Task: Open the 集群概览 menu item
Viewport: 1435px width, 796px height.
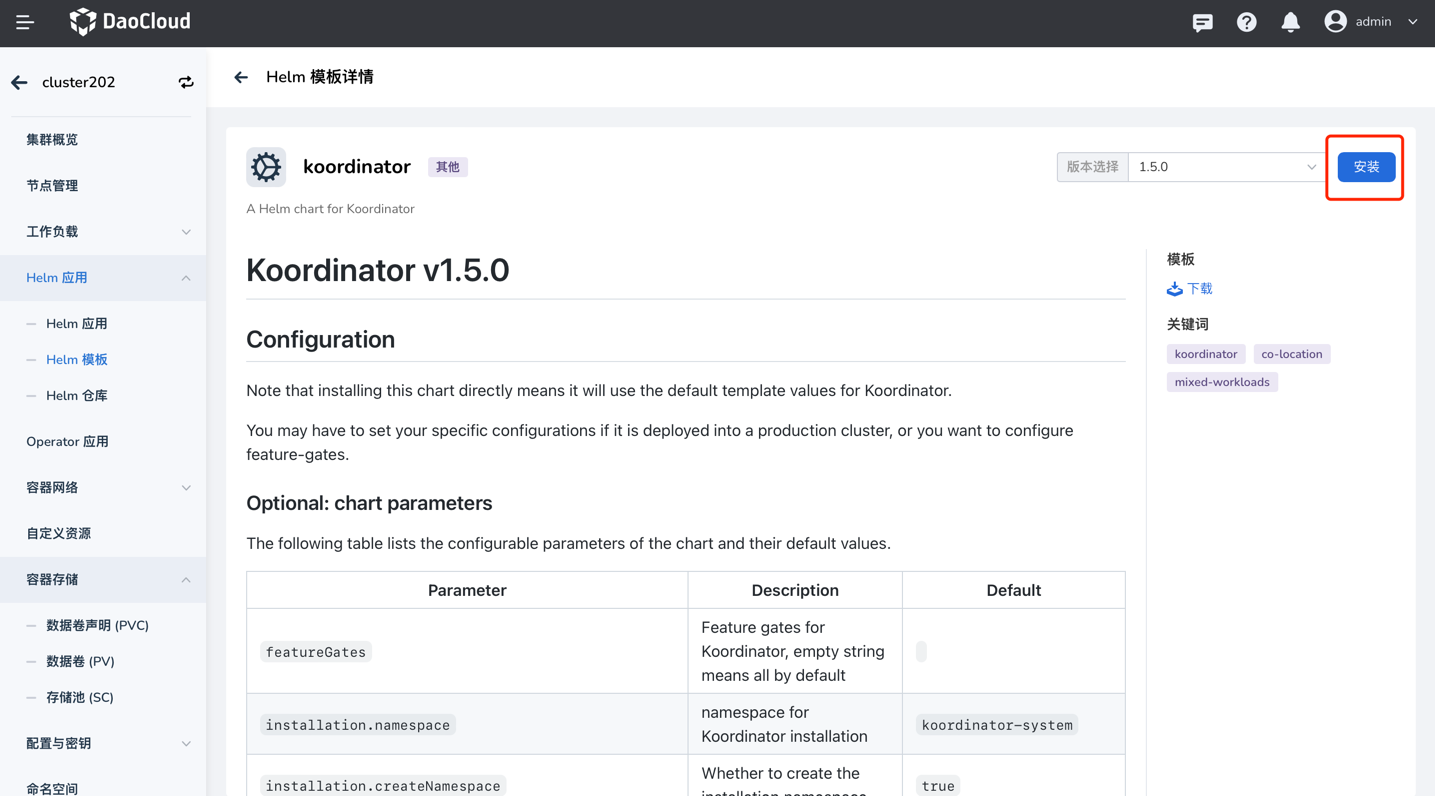Action: click(52, 140)
